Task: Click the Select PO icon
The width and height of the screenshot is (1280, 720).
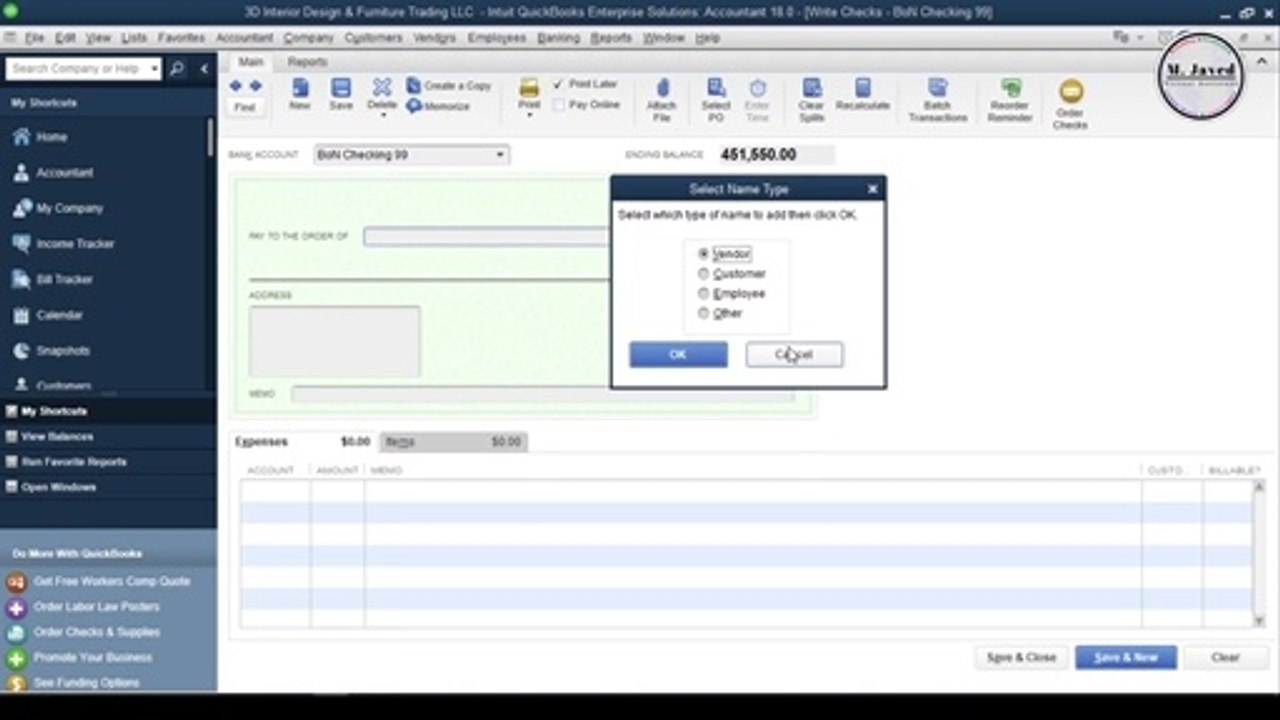Action: pyautogui.click(x=716, y=88)
